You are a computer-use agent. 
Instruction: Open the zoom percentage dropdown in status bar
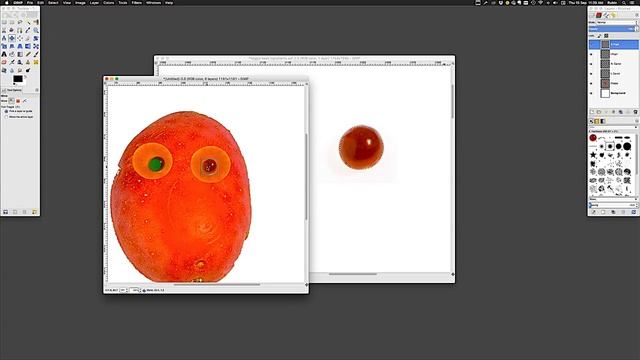click(135, 290)
